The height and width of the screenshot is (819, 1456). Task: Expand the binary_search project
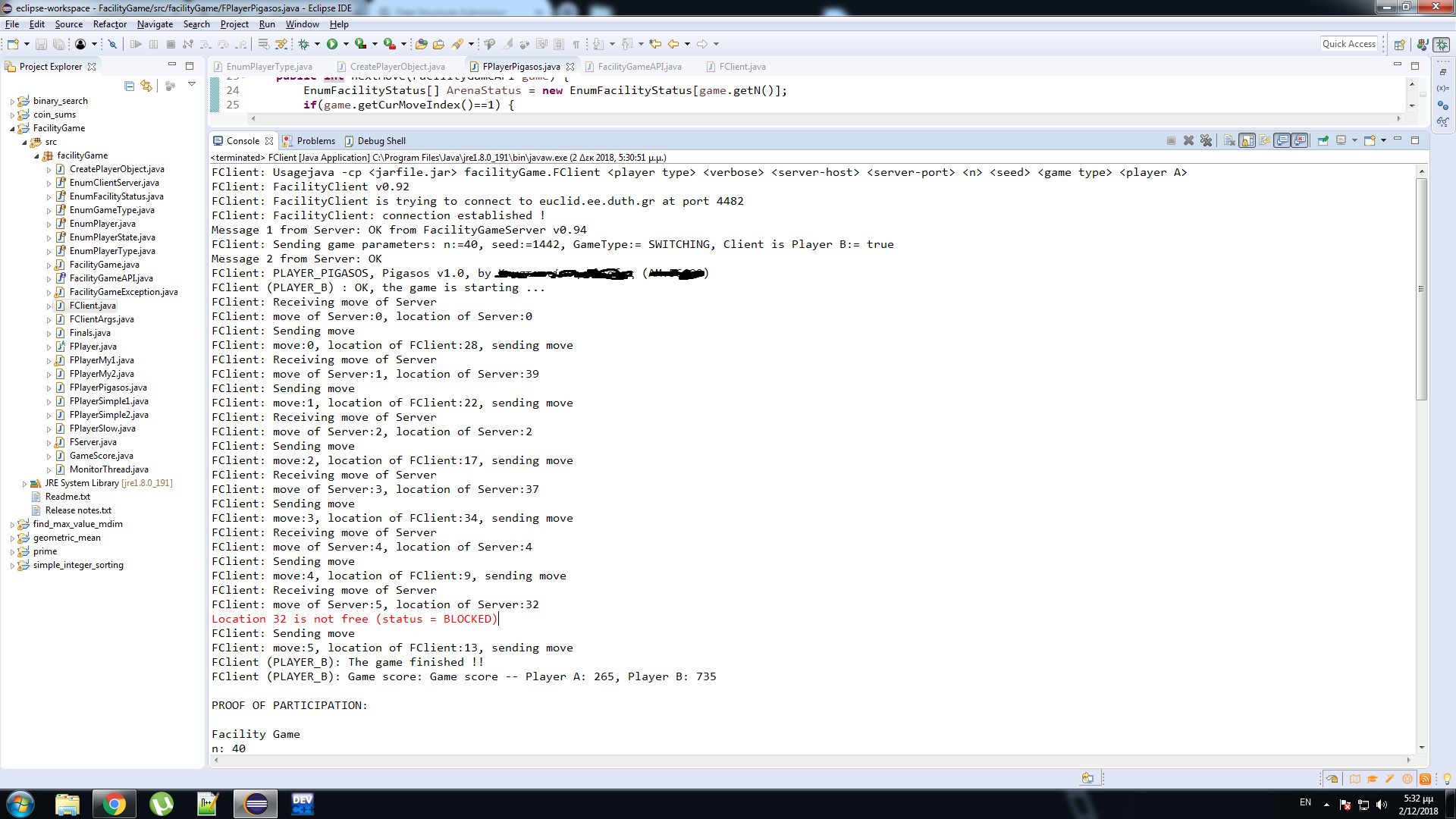[12, 102]
